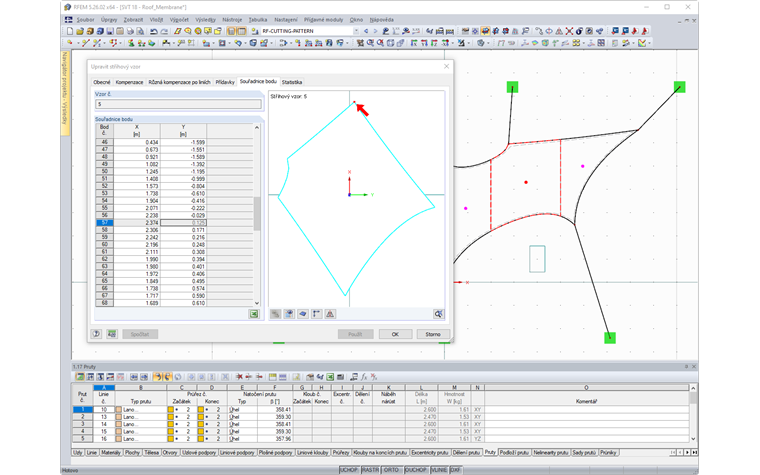Click the help question-mark icon in dialog
Viewport: 760px width, 475px height.
point(96,334)
